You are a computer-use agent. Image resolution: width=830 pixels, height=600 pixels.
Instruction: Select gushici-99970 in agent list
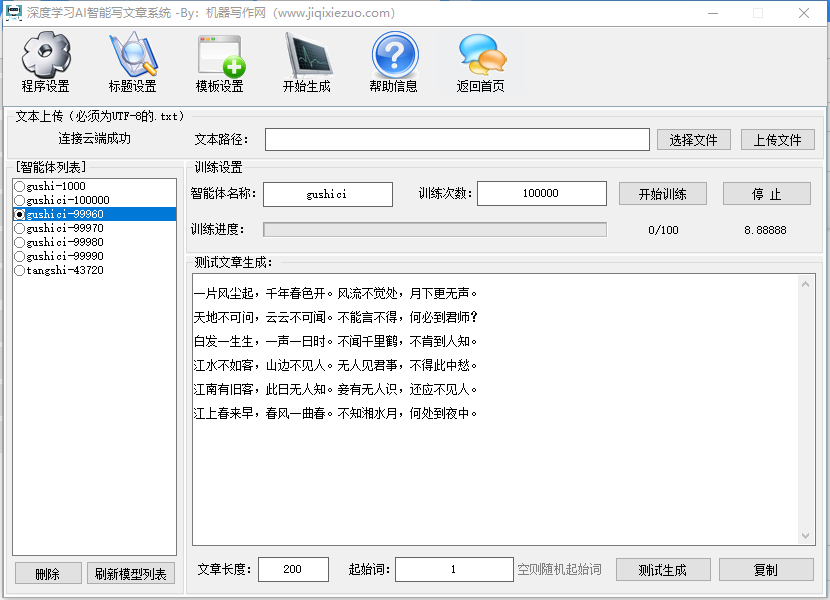pyautogui.click(x=19, y=228)
